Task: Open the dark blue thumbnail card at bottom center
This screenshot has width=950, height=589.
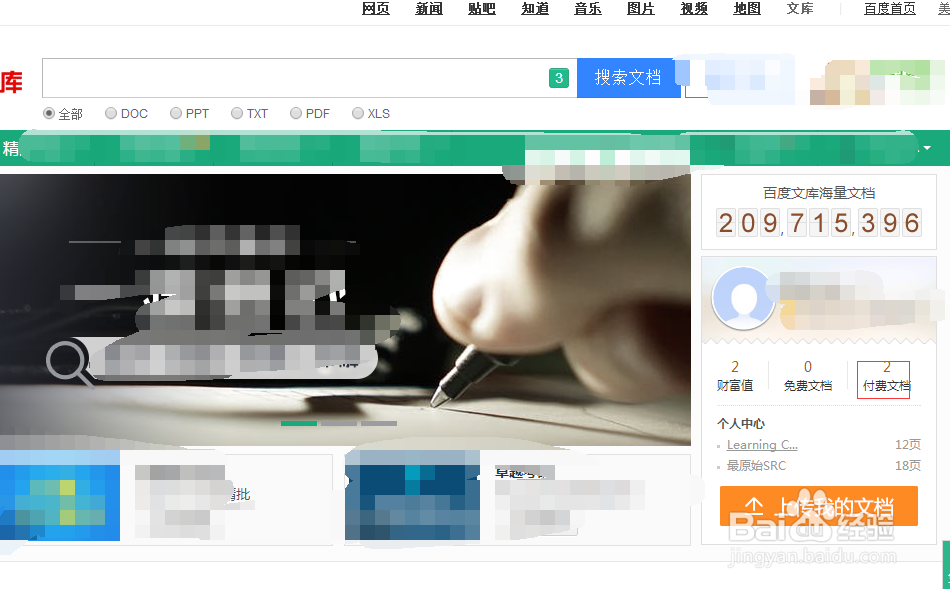Action: point(412,495)
